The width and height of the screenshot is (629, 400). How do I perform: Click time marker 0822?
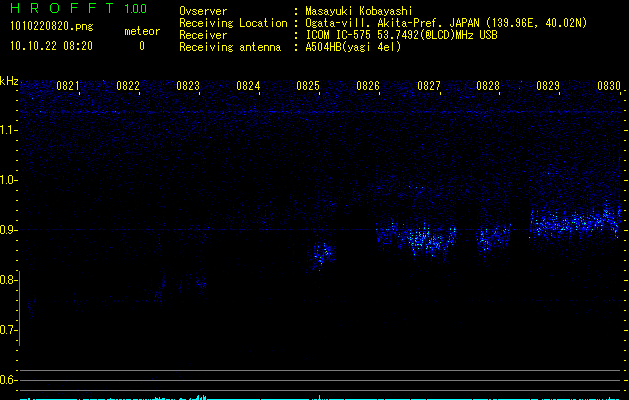coord(128,86)
